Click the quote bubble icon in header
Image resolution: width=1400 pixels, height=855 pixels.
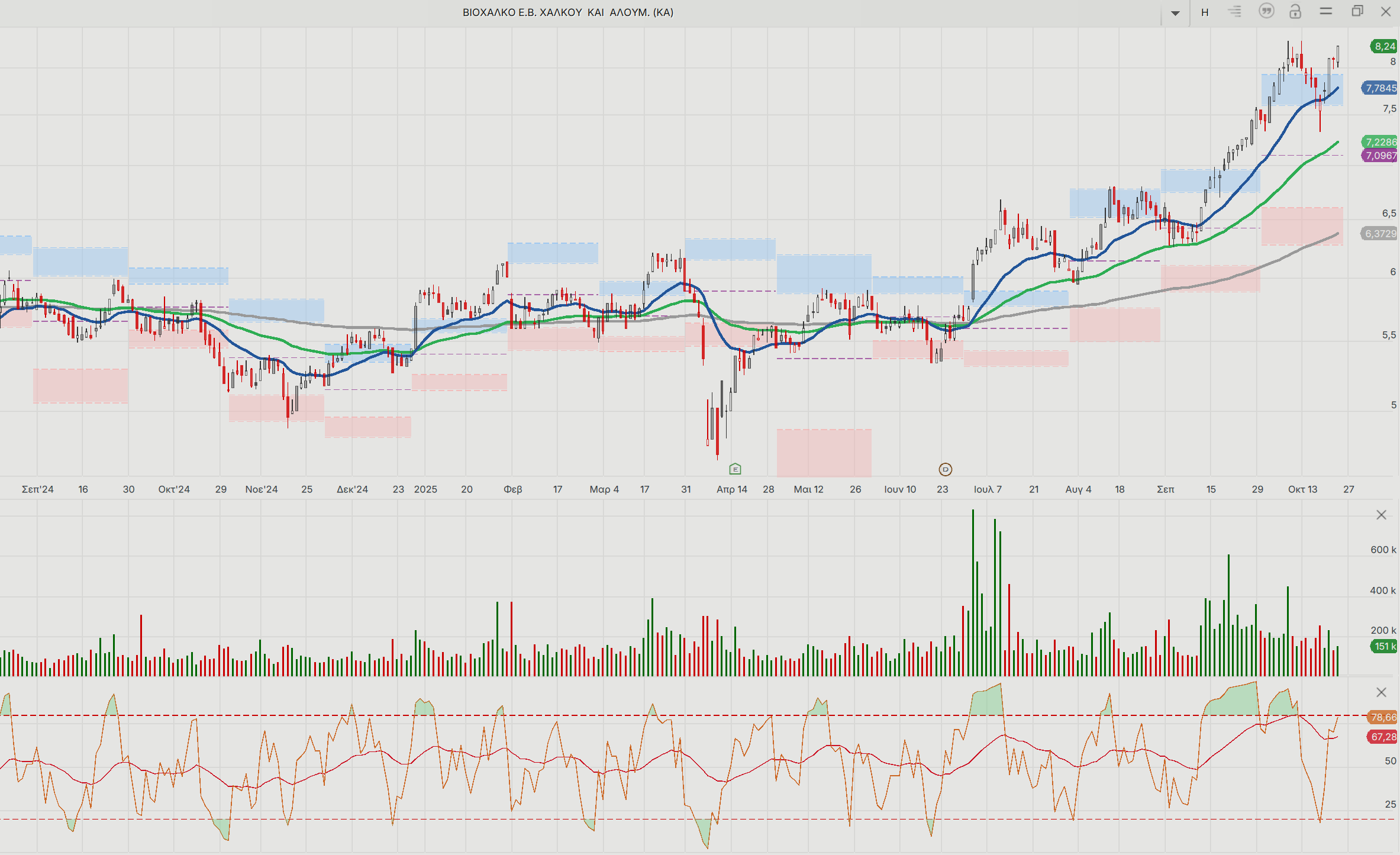1266,11
